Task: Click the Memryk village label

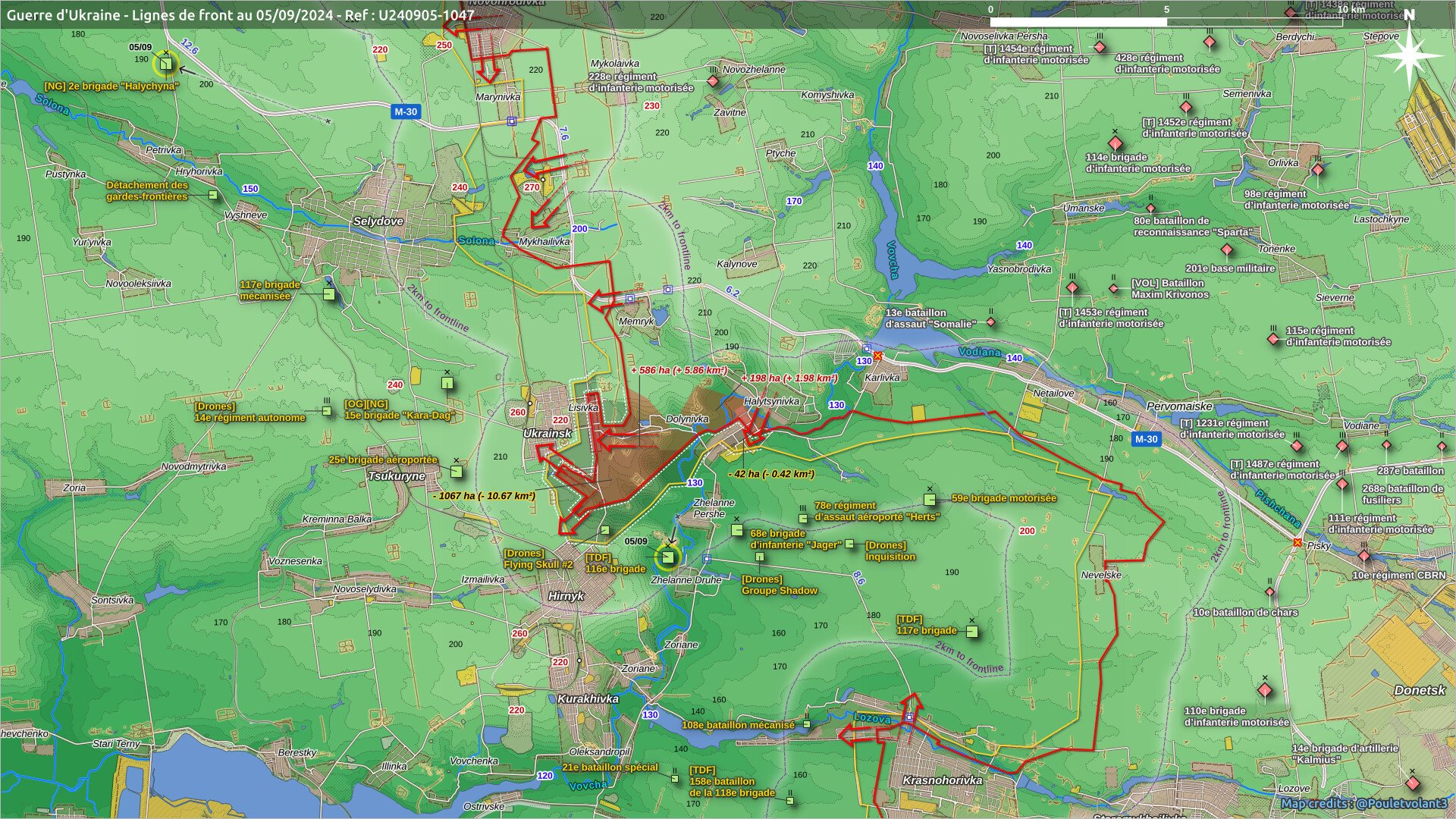Action: pos(636,322)
